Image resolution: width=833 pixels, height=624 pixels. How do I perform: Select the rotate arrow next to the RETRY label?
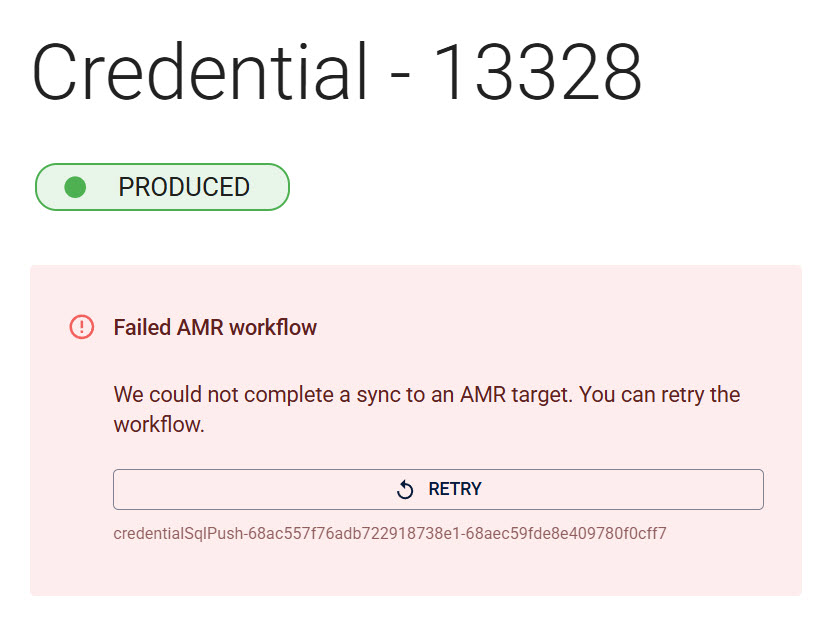tap(406, 489)
